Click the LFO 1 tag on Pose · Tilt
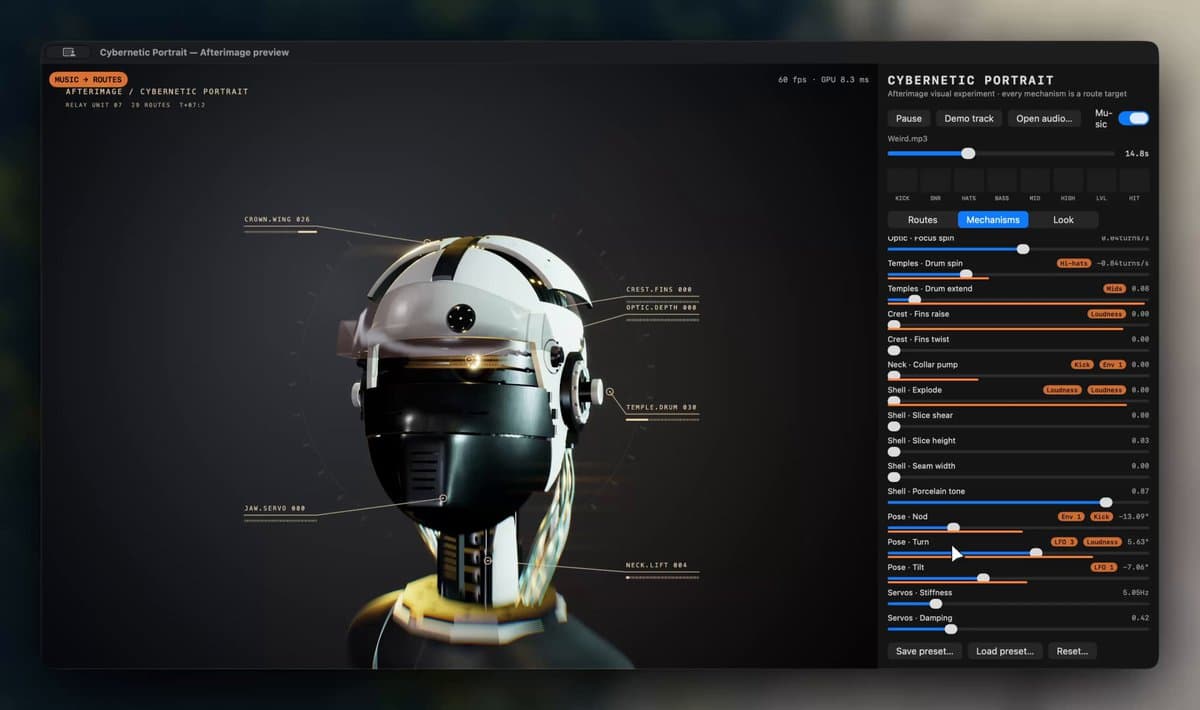 click(1104, 567)
